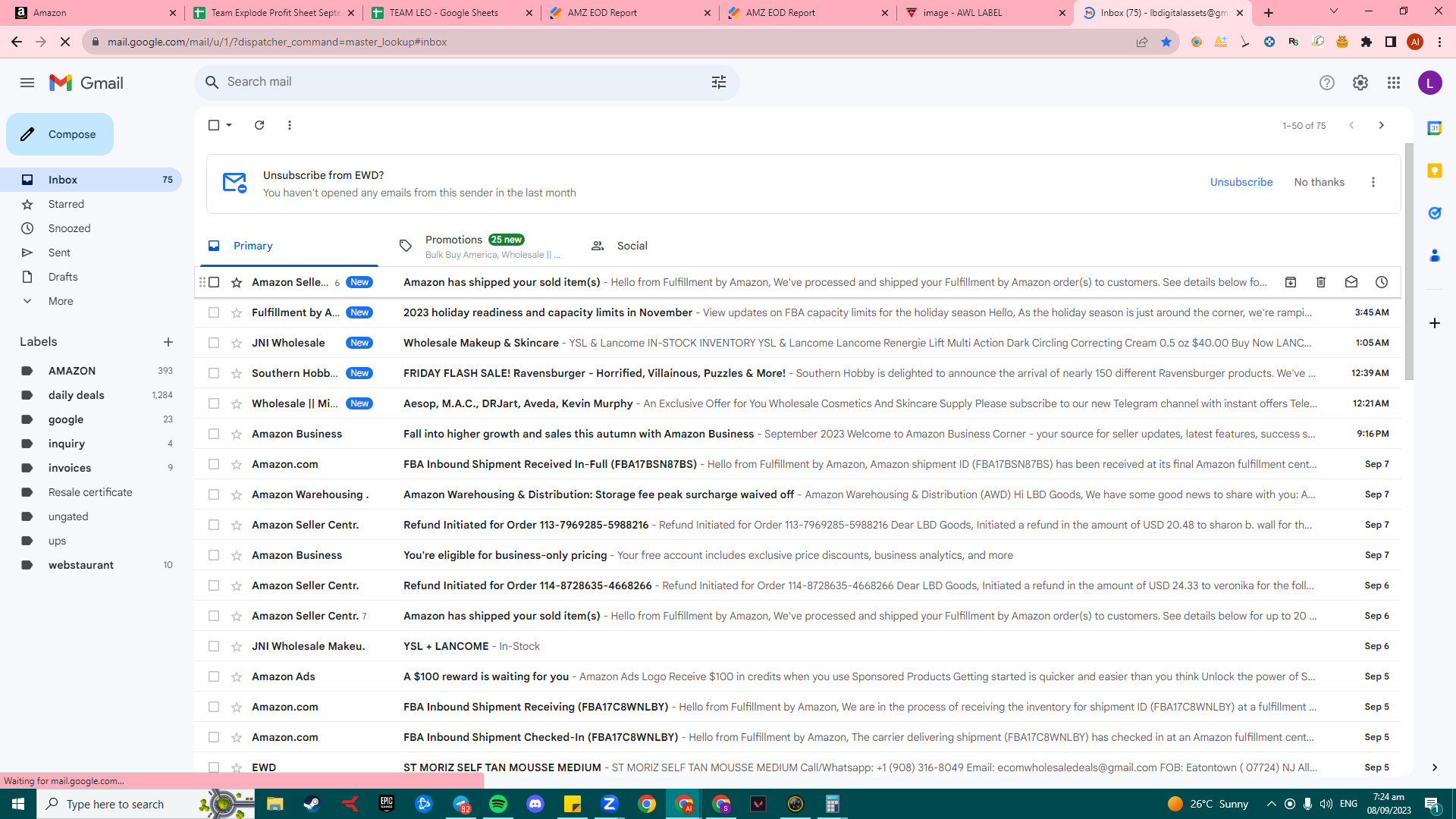Show search options filter icon

coord(719,82)
